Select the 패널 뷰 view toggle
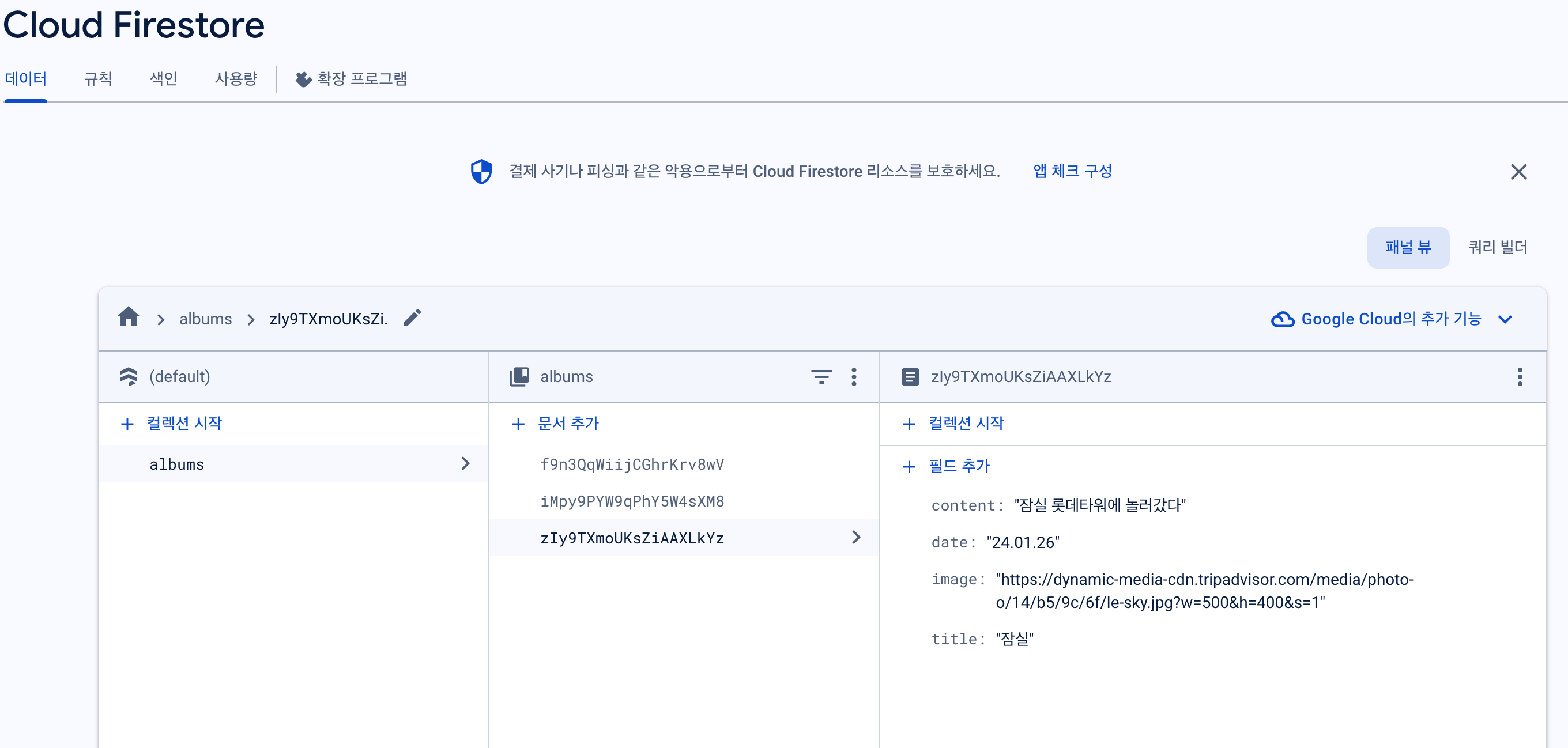Viewport: 1568px width, 748px height. coord(1407,247)
